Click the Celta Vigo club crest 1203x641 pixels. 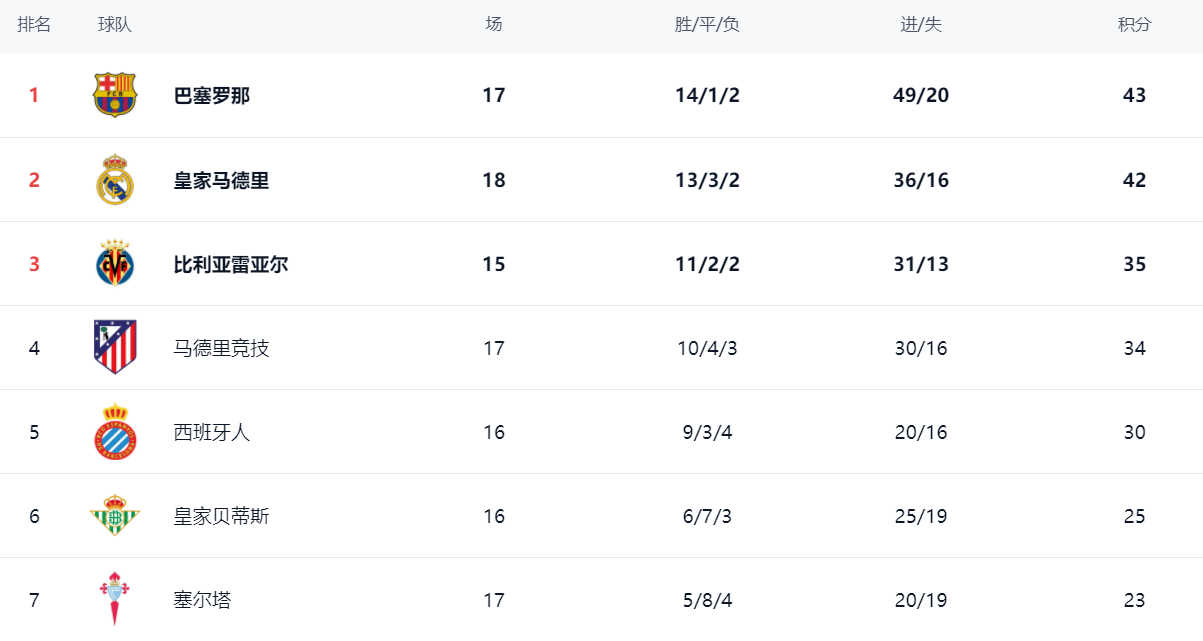coord(115,599)
